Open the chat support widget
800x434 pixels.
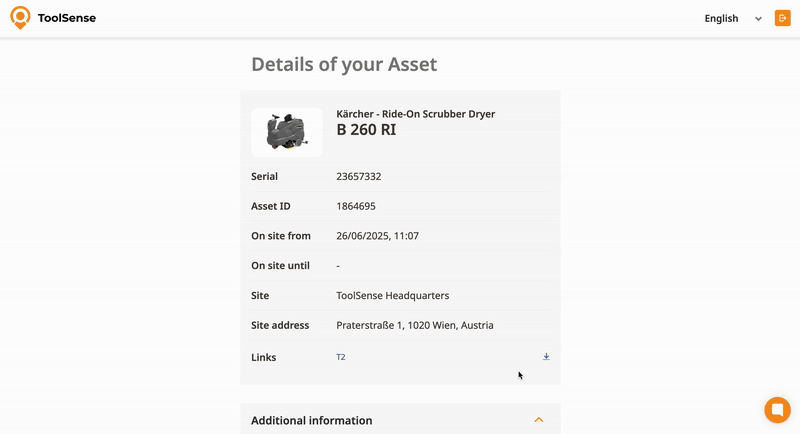[x=777, y=410]
